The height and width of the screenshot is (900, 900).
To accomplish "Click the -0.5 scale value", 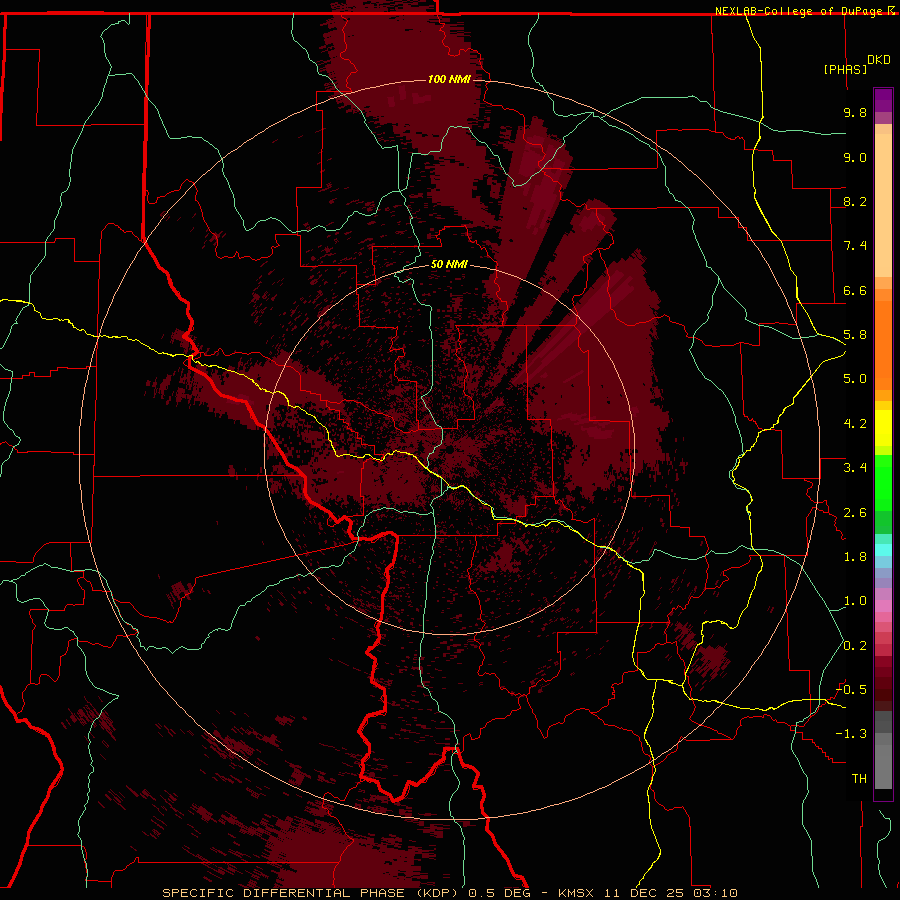I will [851, 690].
